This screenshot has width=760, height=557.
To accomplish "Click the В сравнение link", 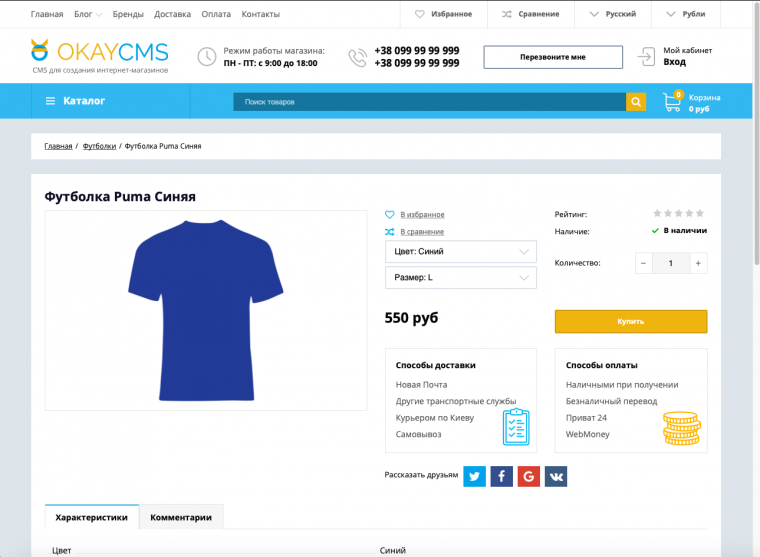I will (422, 232).
